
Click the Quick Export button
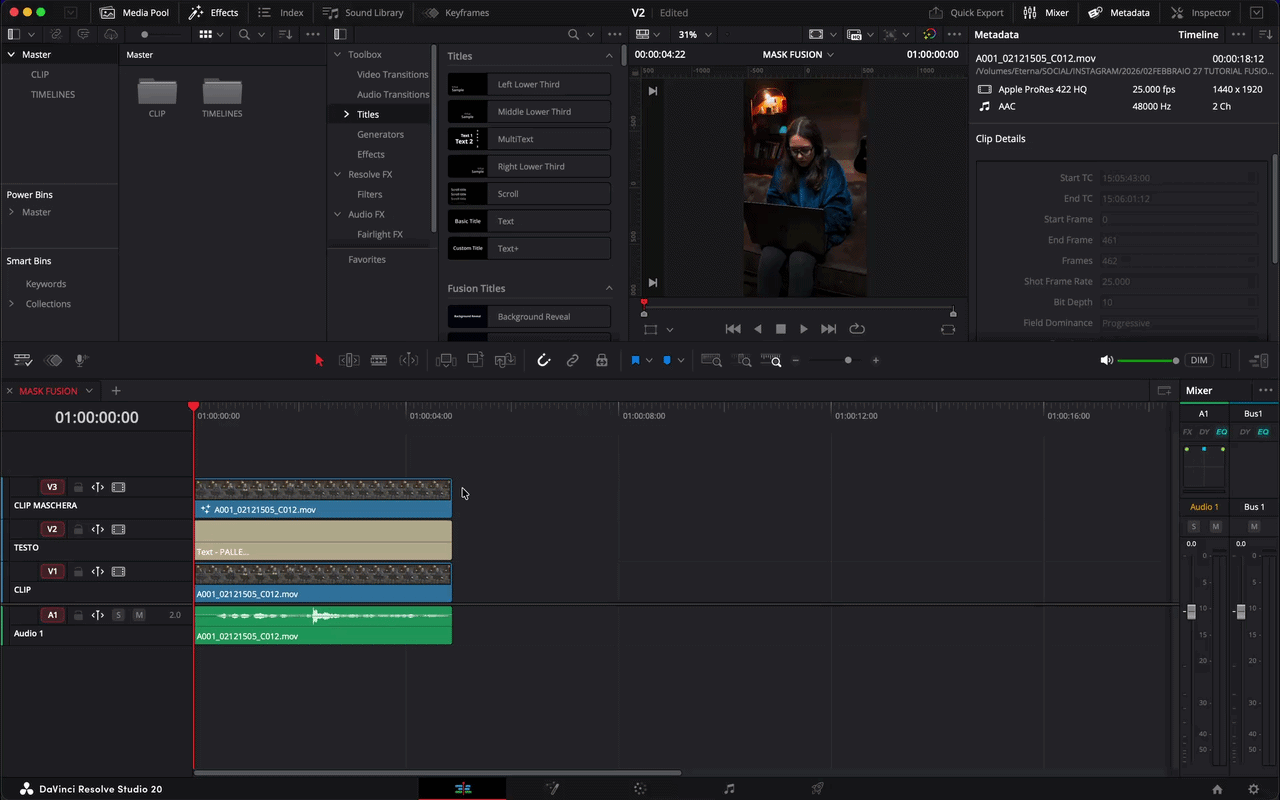(x=966, y=13)
